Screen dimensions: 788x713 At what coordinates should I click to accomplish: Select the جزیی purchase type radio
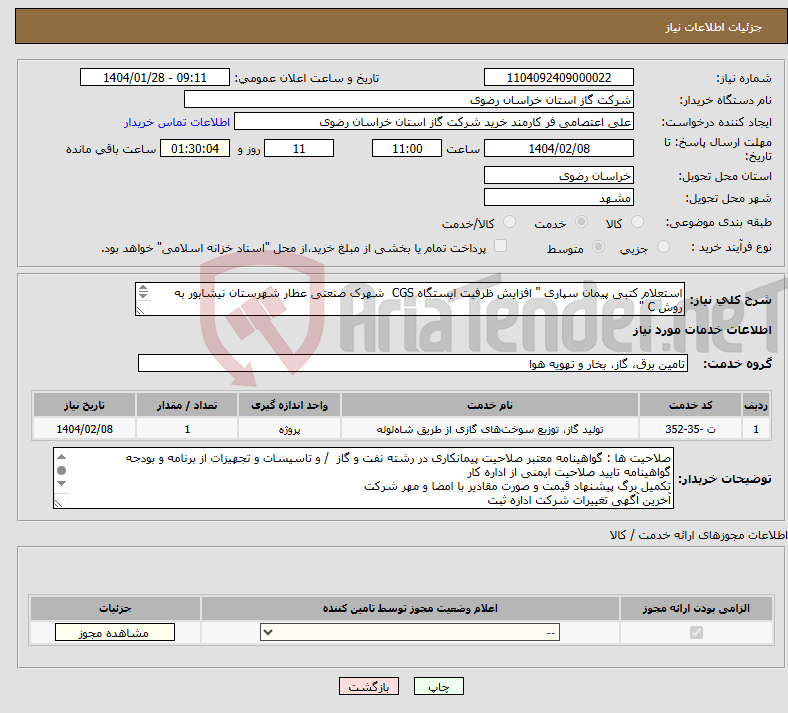[x=663, y=247]
